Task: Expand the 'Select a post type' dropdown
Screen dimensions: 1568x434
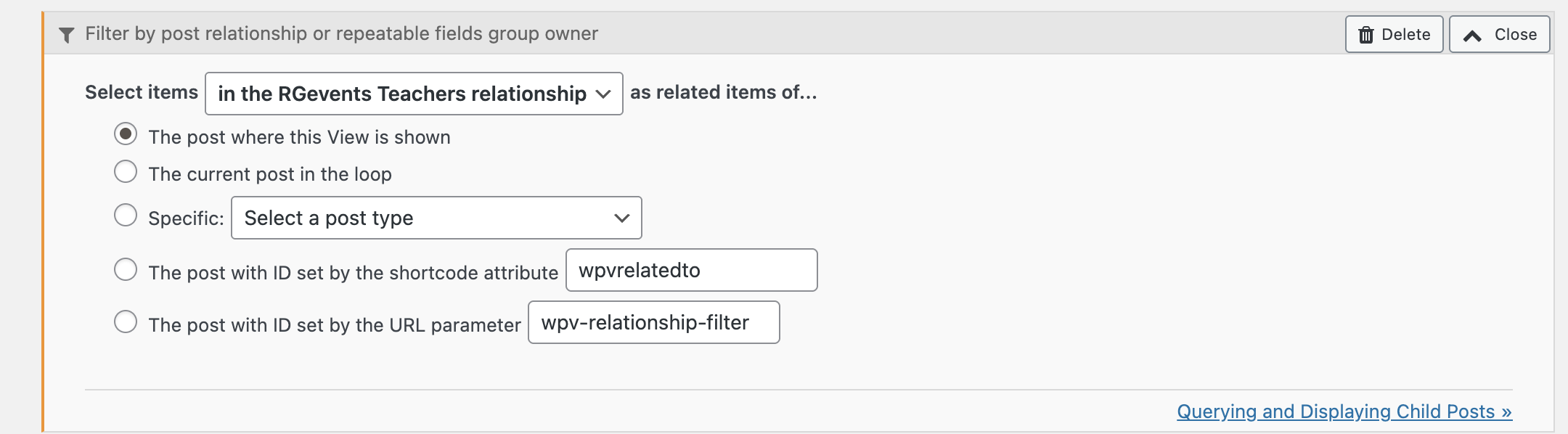Action: (436, 218)
